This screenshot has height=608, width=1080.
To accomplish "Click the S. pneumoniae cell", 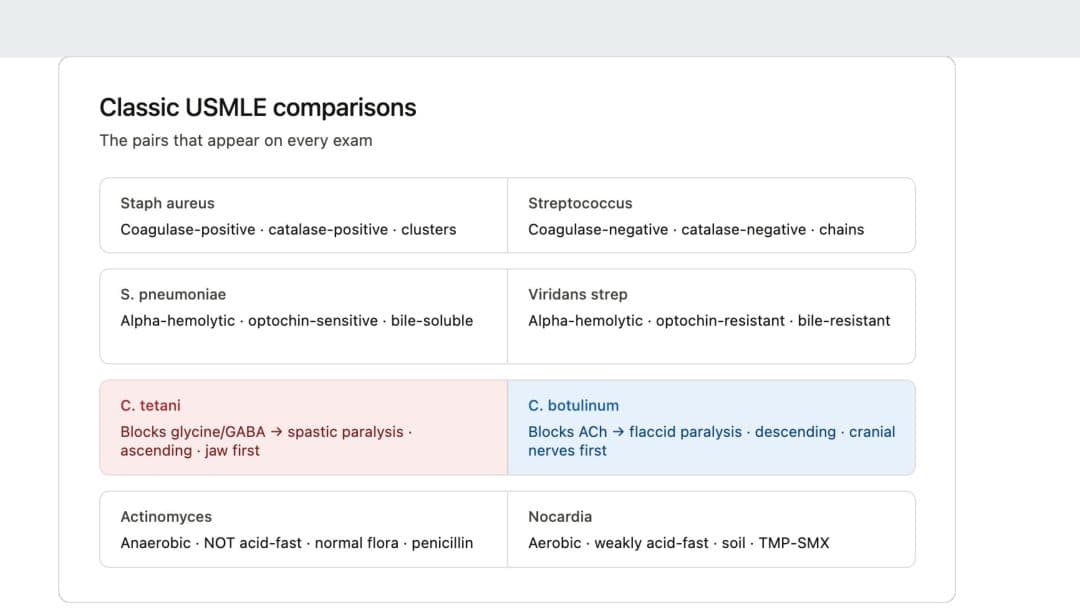I will coord(304,316).
